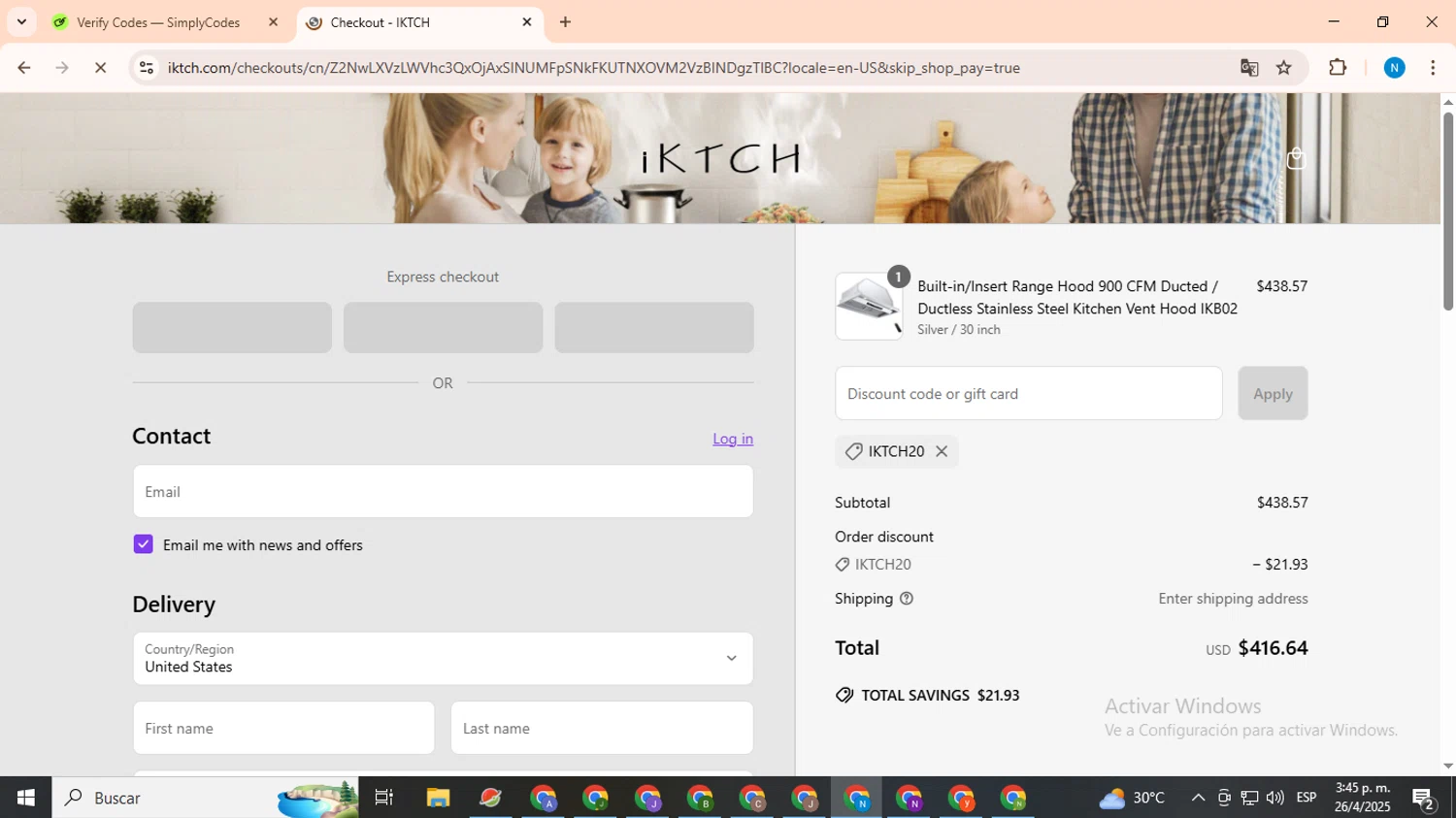Viewport: 1456px width, 818px height.
Task: Expand the Country/Region dropdown
Action: coord(443,659)
